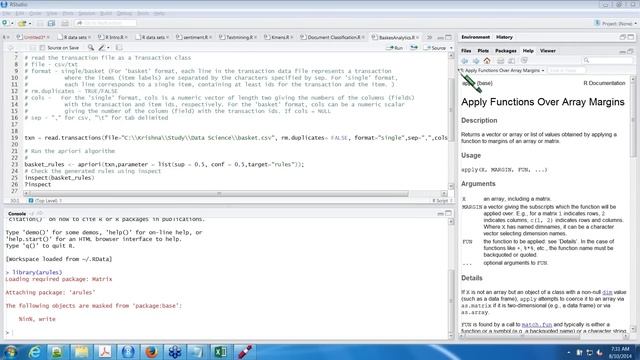Open the R Script file type selector
This screenshot has width=640, height=360.
(442, 201)
